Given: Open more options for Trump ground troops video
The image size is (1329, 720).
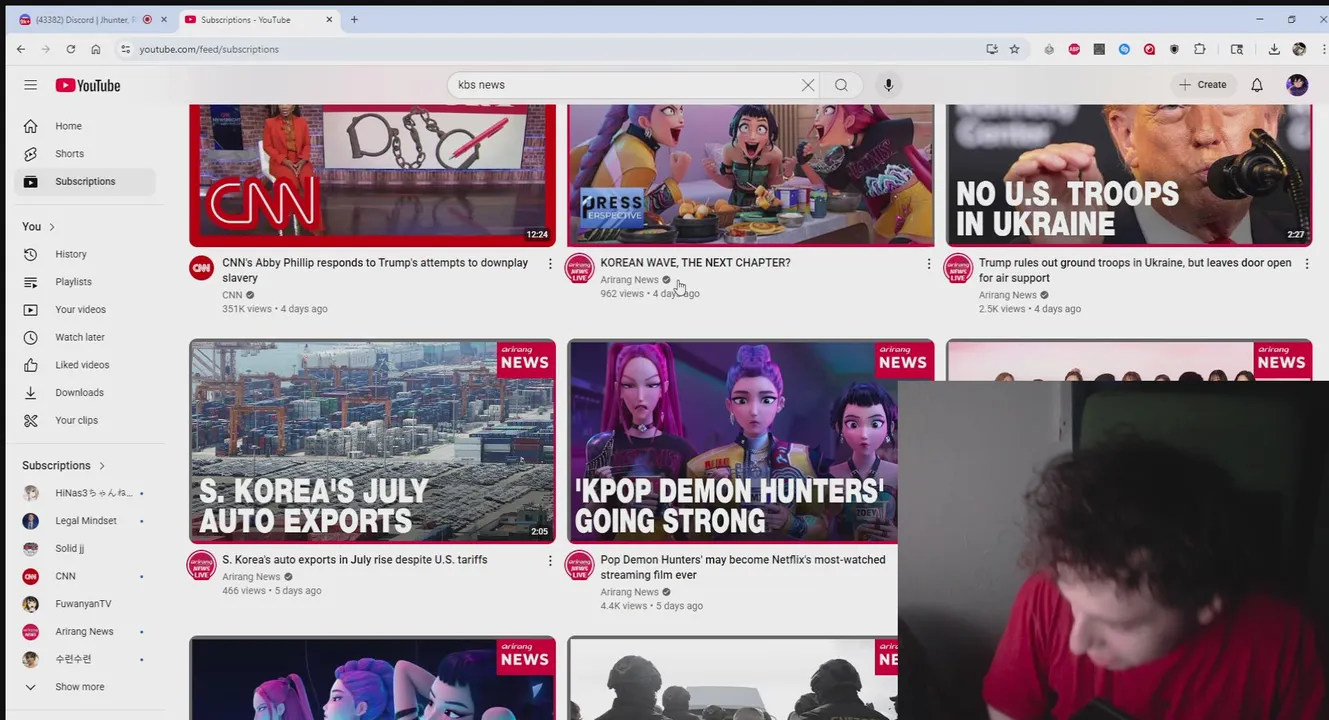Looking at the screenshot, I should (x=1306, y=264).
